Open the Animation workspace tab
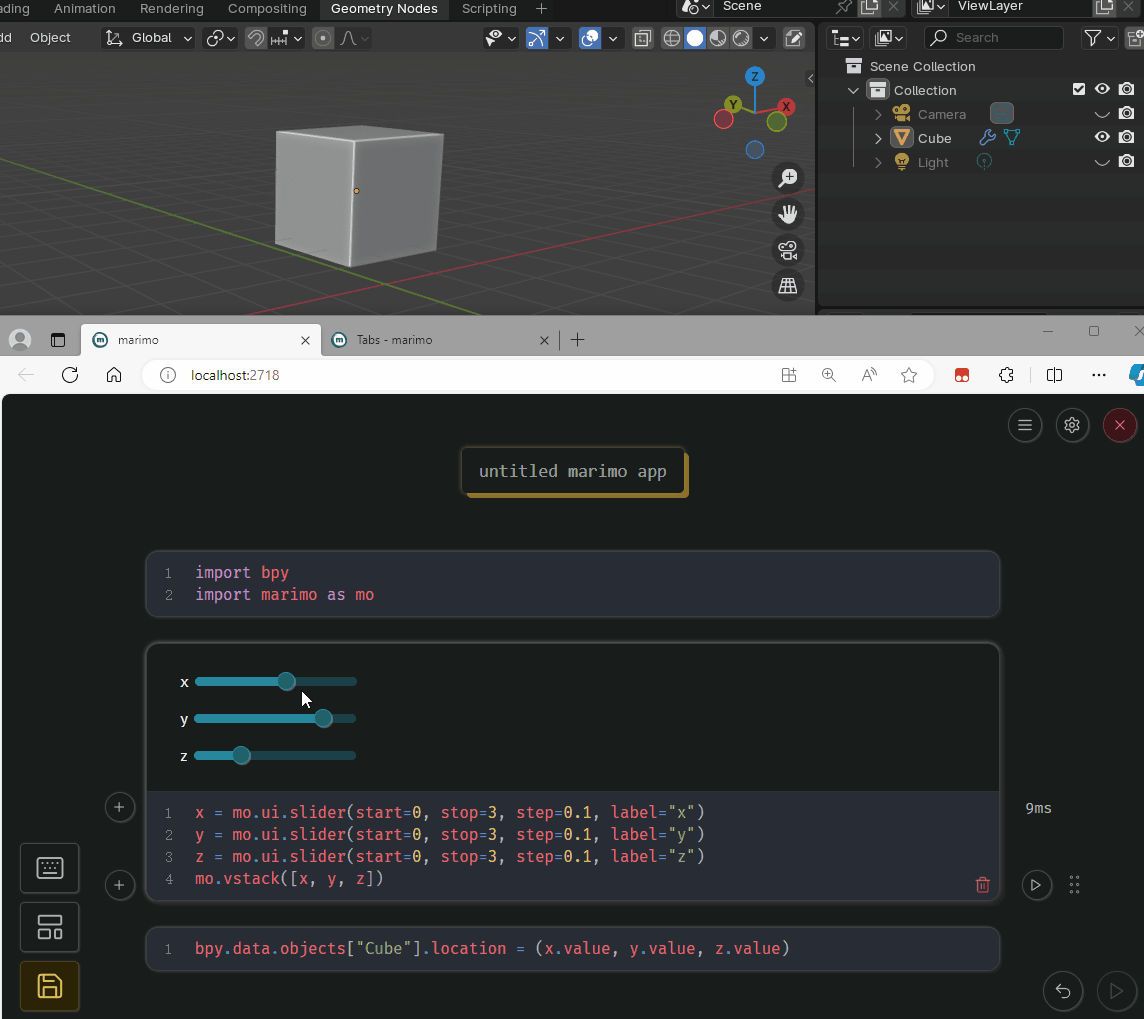The image size is (1144, 1019). click(85, 9)
